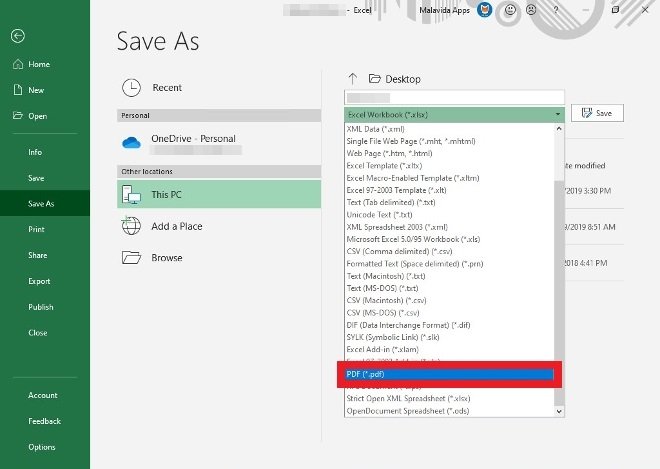The image size is (660, 469).
Task: Select CSV (Macintosh) format
Action: pos(449,301)
